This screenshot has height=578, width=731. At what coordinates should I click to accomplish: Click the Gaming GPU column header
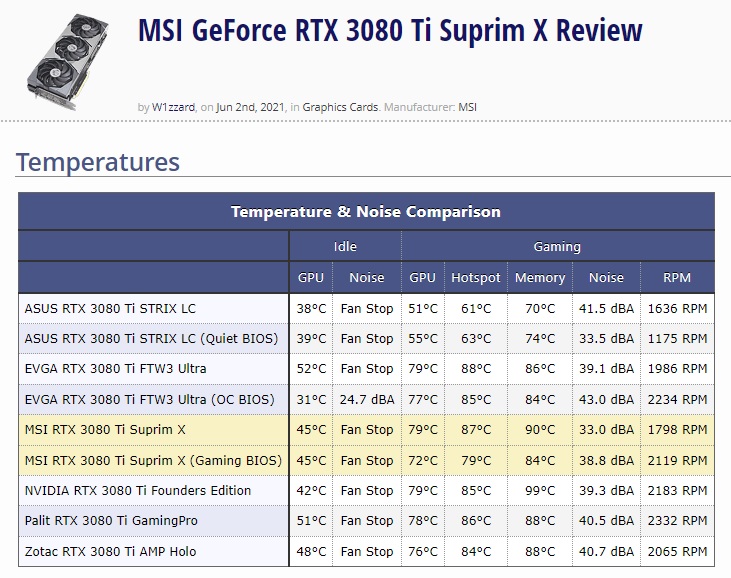click(x=422, y=277)
